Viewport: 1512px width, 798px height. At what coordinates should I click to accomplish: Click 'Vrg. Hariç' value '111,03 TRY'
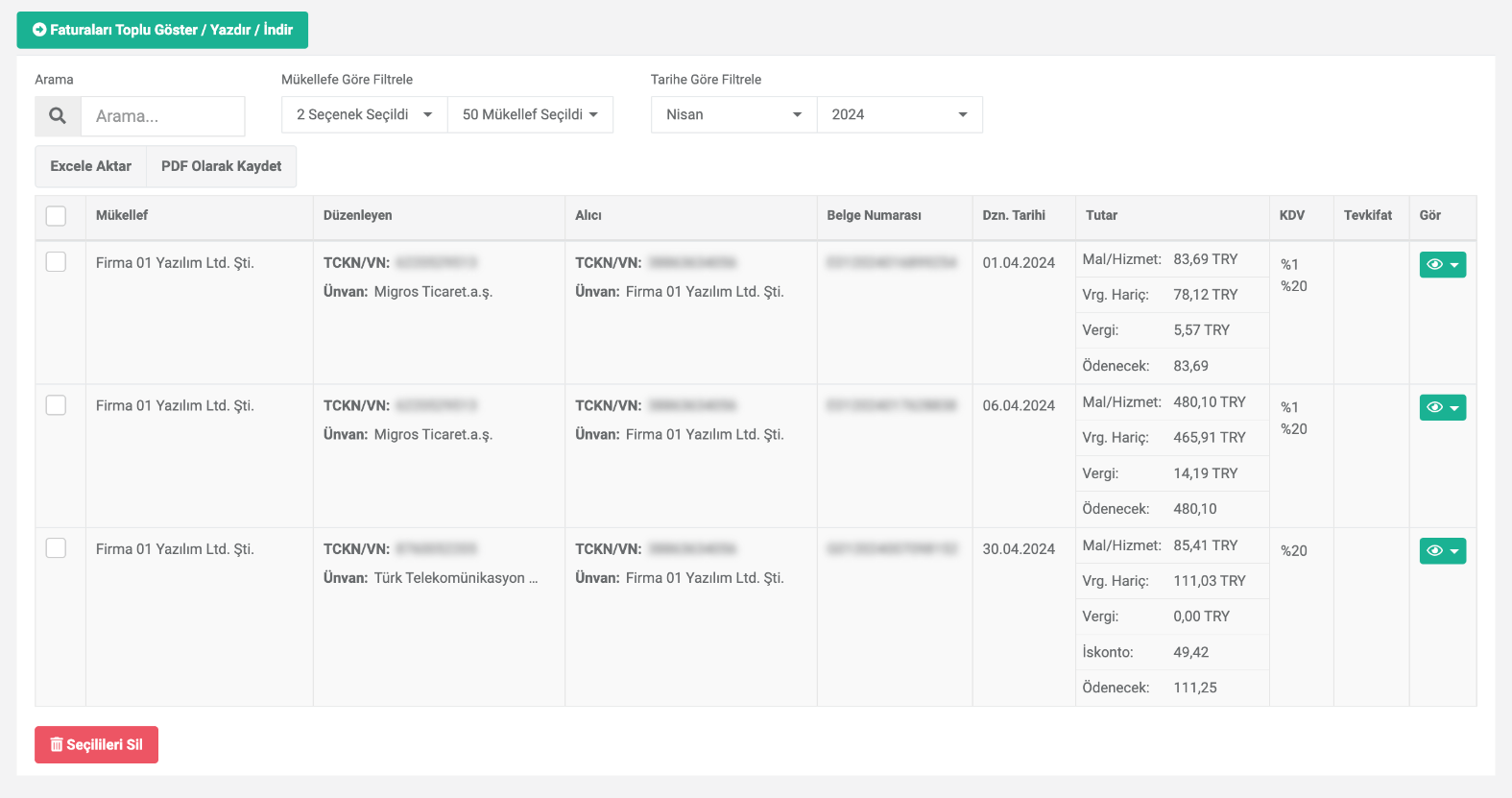(x=1210, y=581)
